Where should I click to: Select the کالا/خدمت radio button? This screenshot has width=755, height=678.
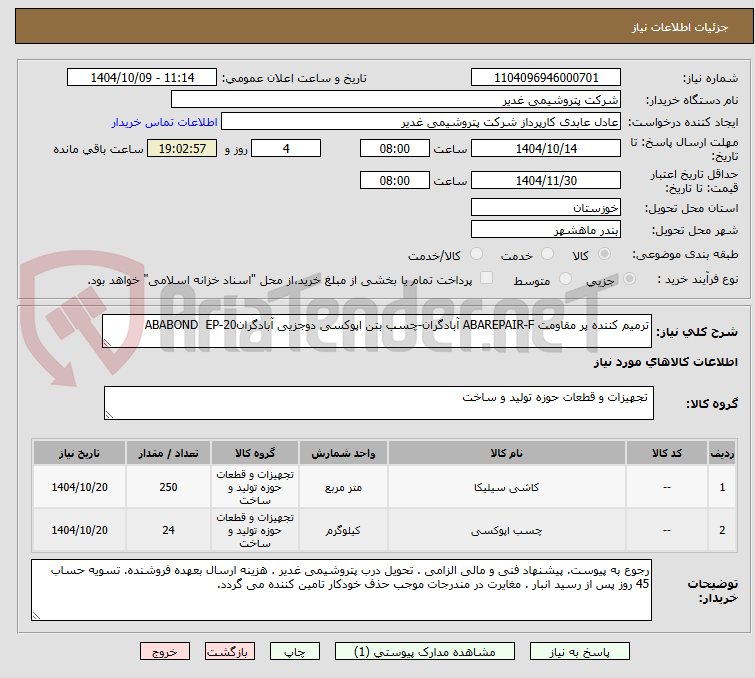(x=476, y=254)
